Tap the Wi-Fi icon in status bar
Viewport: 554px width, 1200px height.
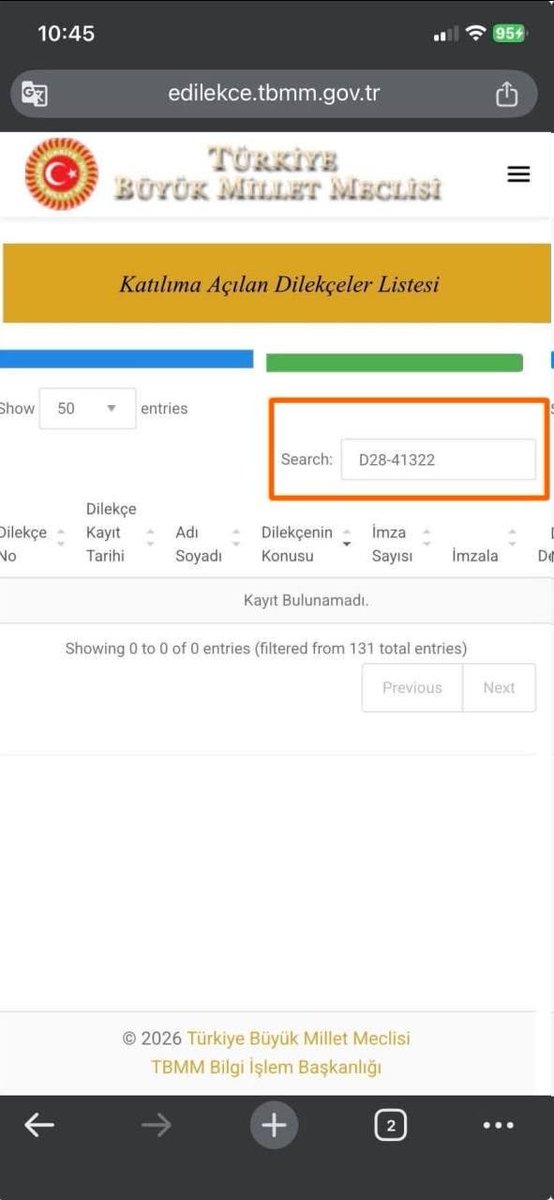pyautogui.click(x=475, y=33)
